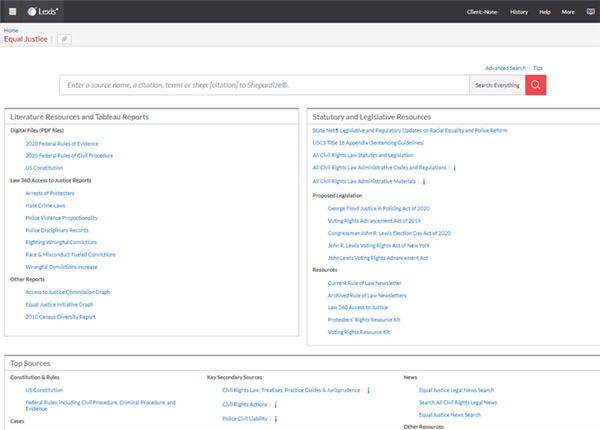
Task: Open the feedback chat icon in header
Action: click(x=590, y=11)
